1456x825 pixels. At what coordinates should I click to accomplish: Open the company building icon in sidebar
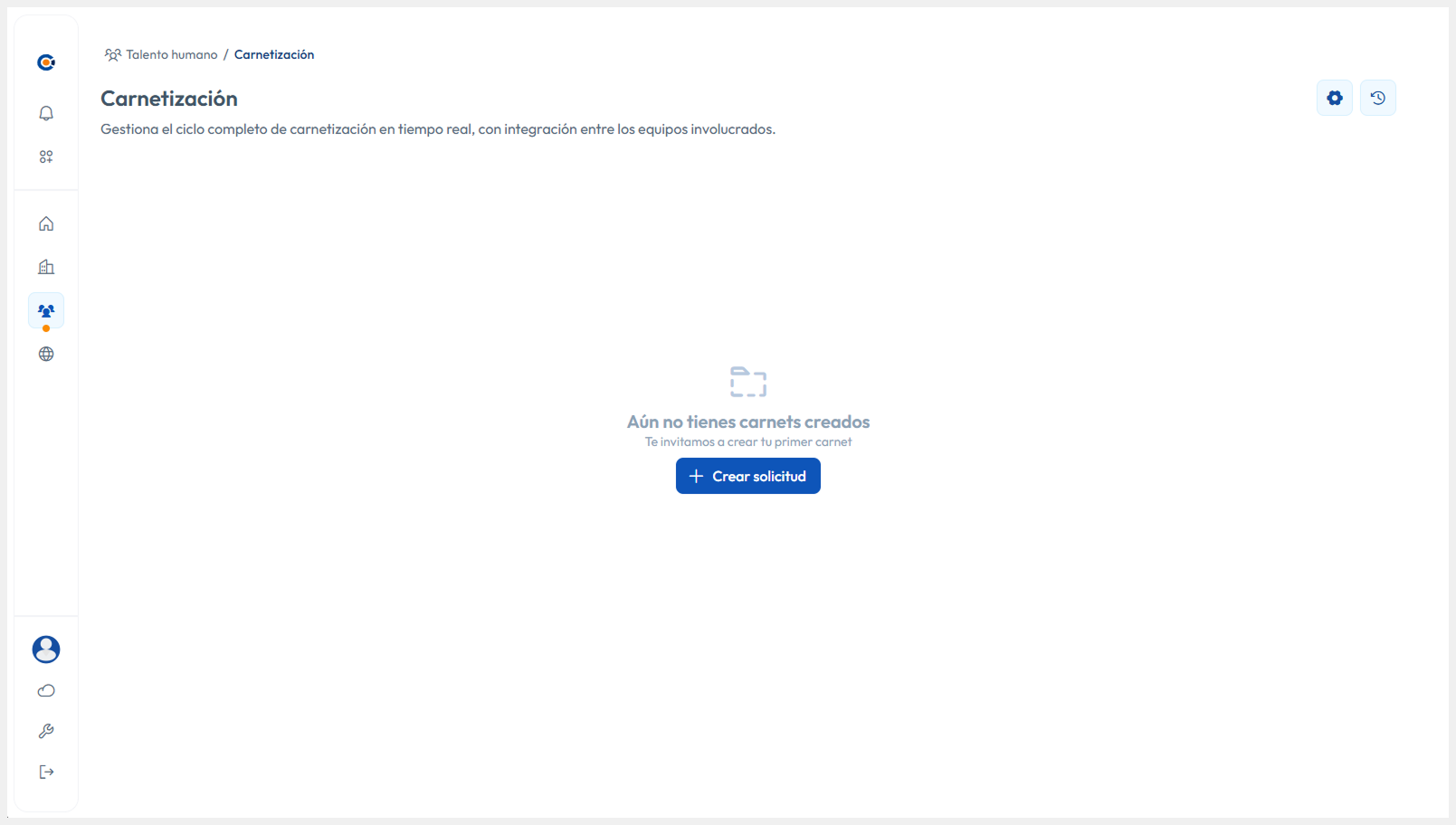pos(46,267)
